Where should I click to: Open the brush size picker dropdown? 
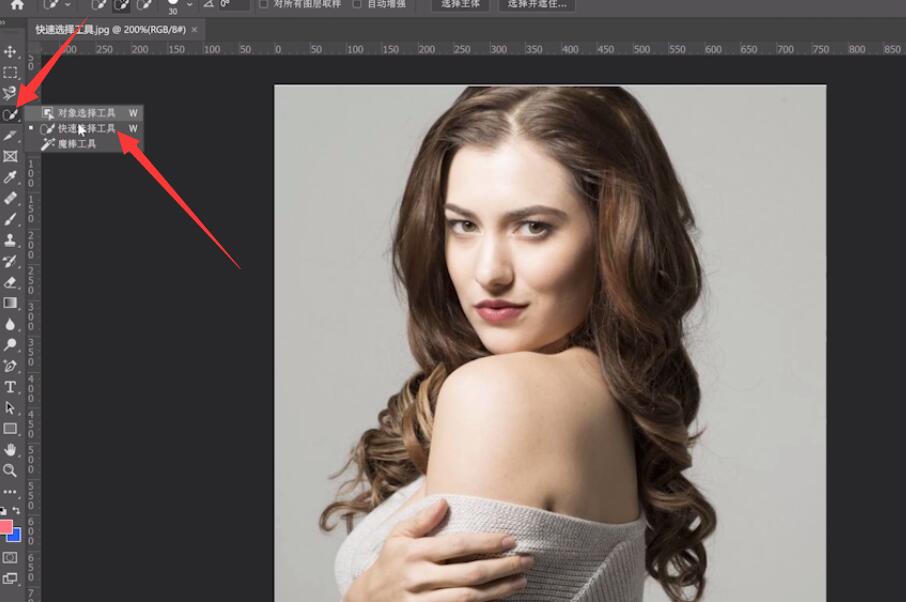(x=190, y=5)
